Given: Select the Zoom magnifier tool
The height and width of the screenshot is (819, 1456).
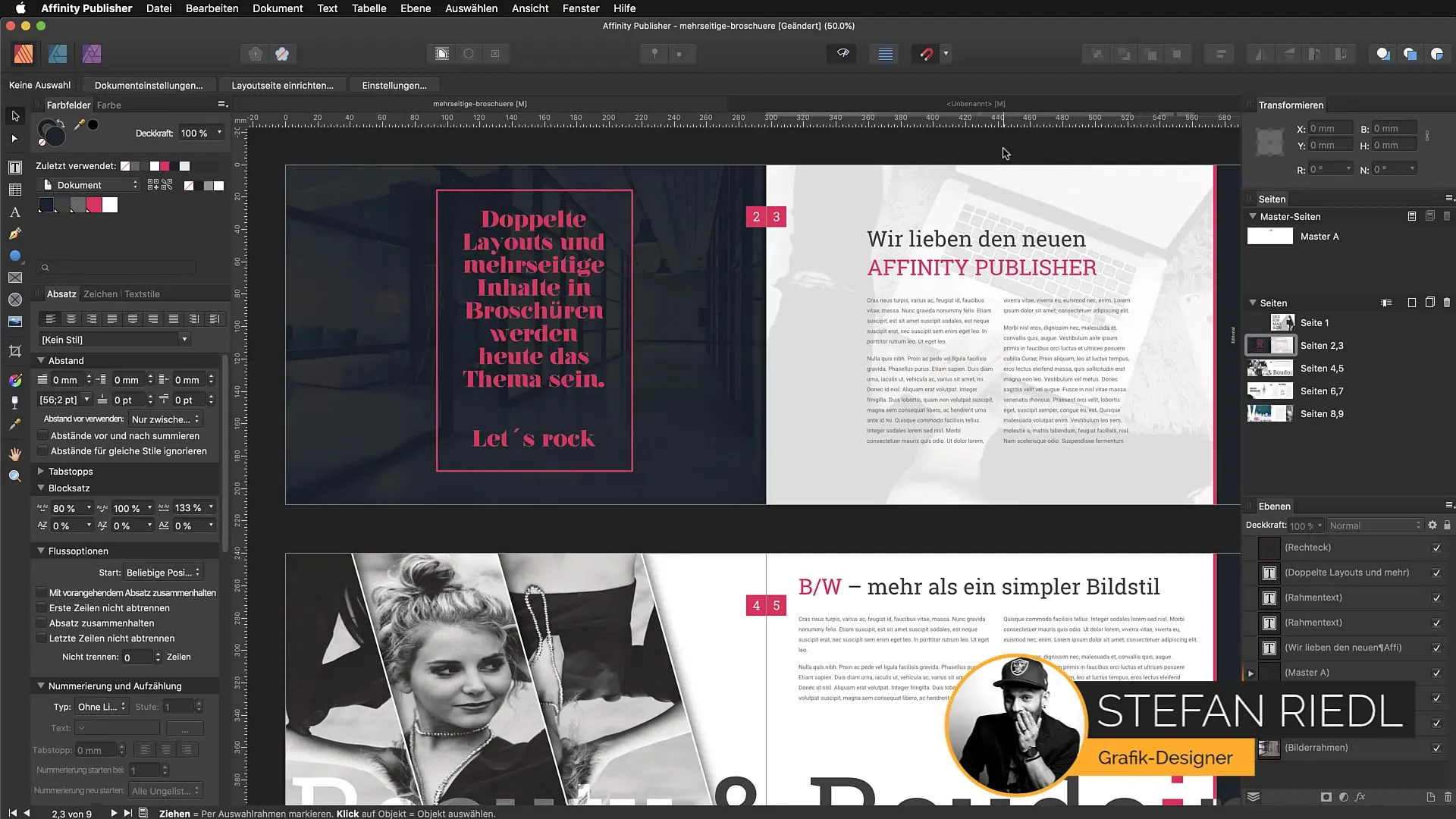Looking at the screenshot, I should click(x=15, y=476).
